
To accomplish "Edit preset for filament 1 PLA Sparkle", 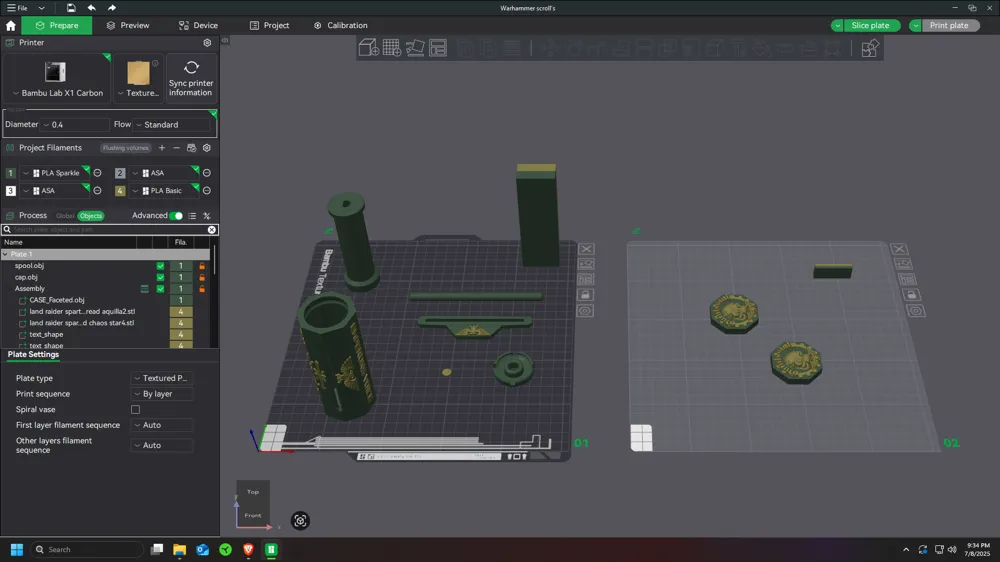I will click(97, 173).
